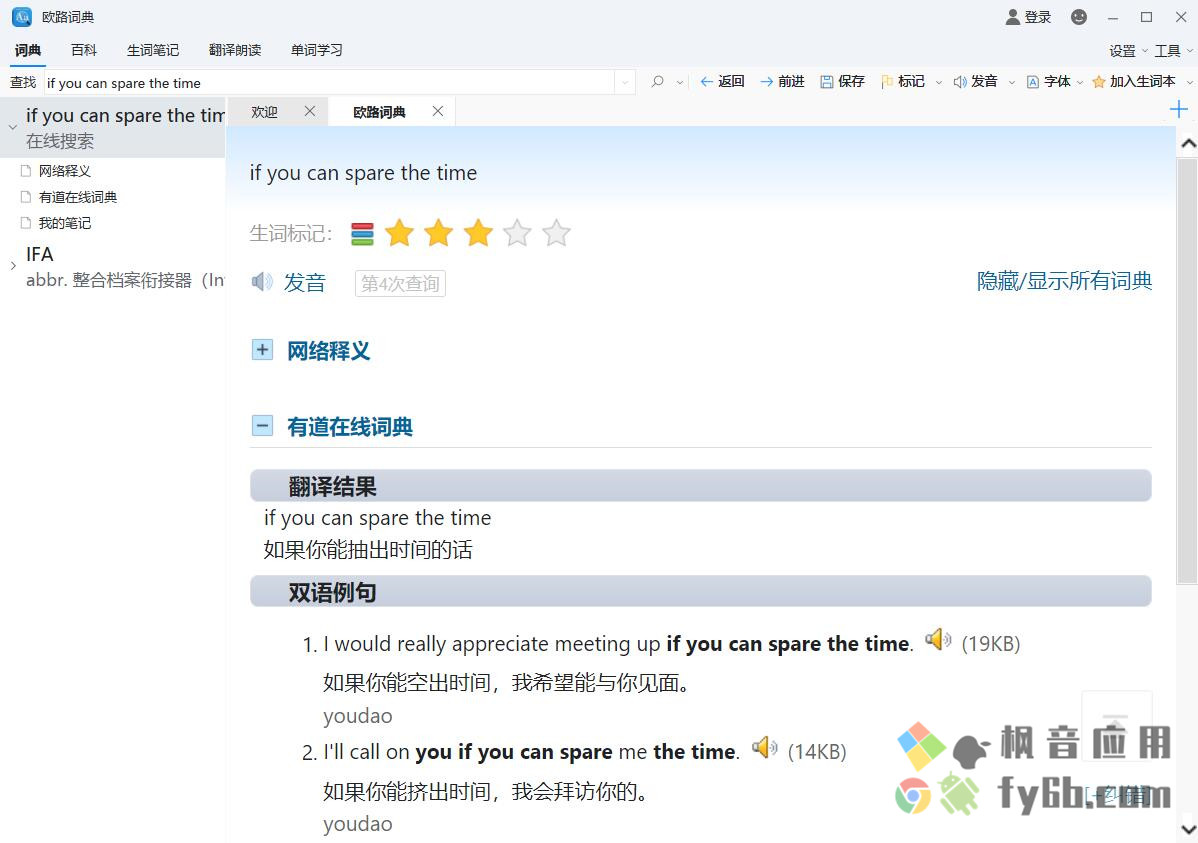Expand the 网络释义 section
Viewport: 1198px width, 843px height.
(x=262, y=350)
